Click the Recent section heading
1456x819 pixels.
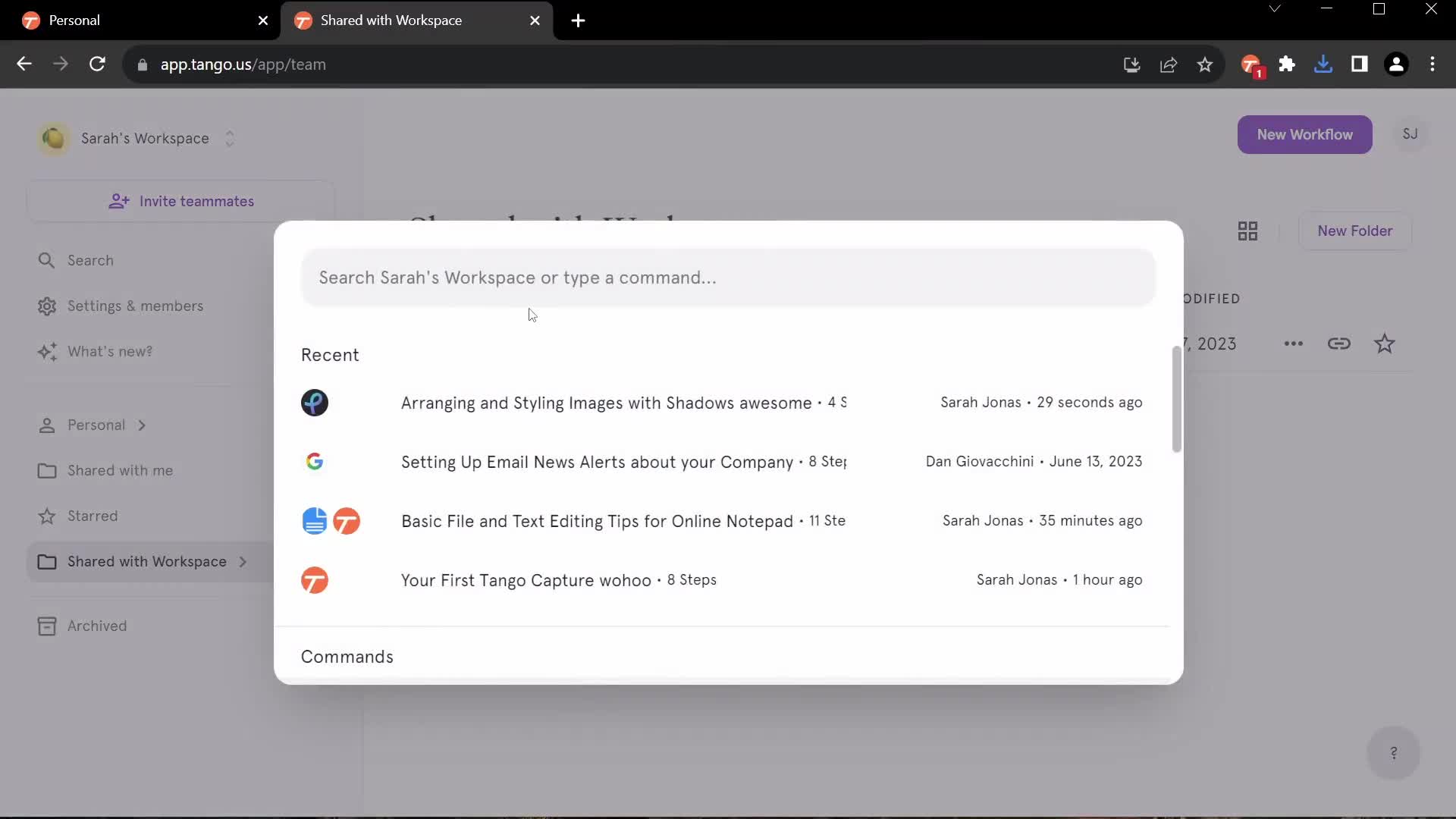pos(330,355)
